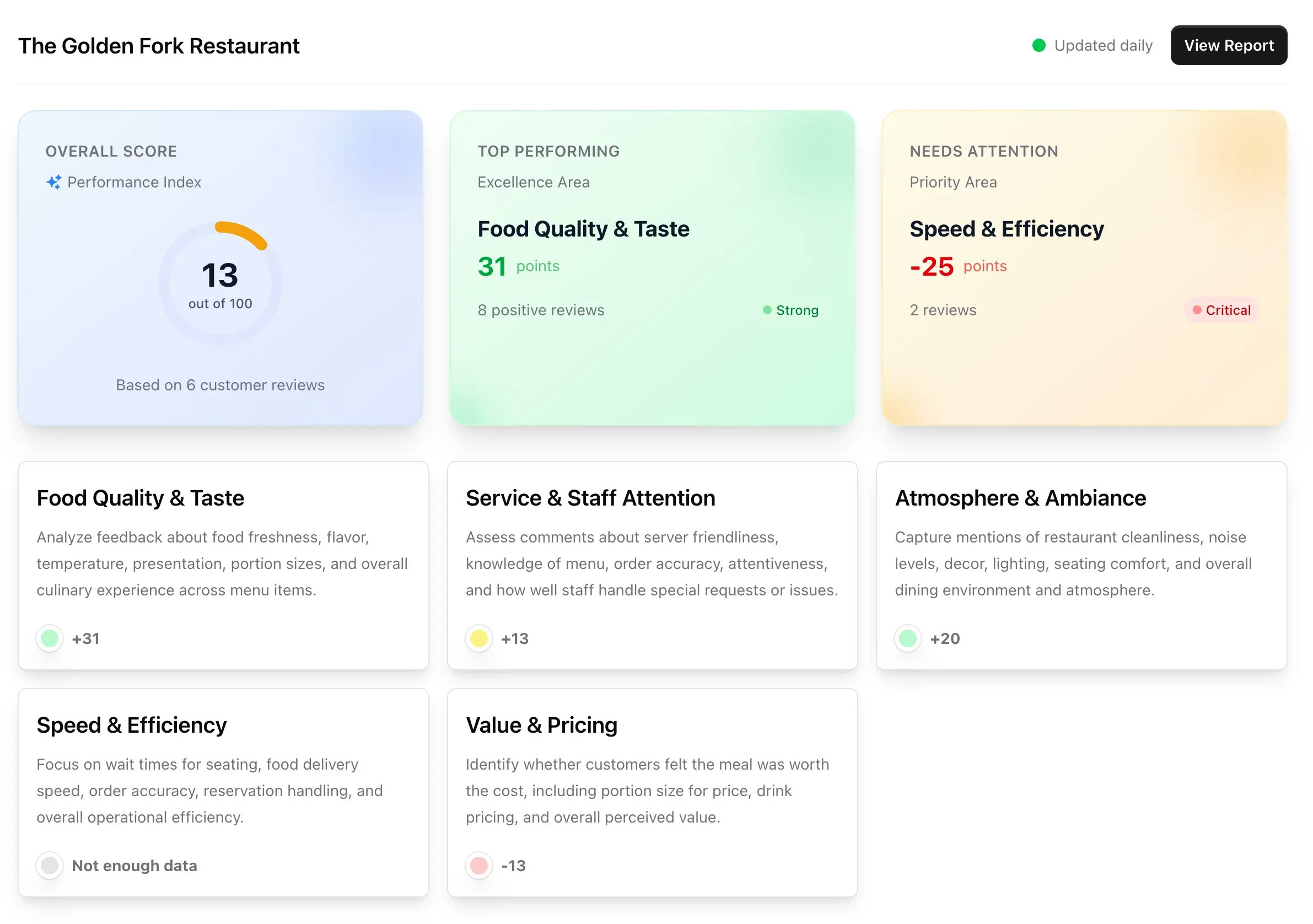Click the '31 points' score value
Screen dimensions: 1313x924
[x=519, y=266]
